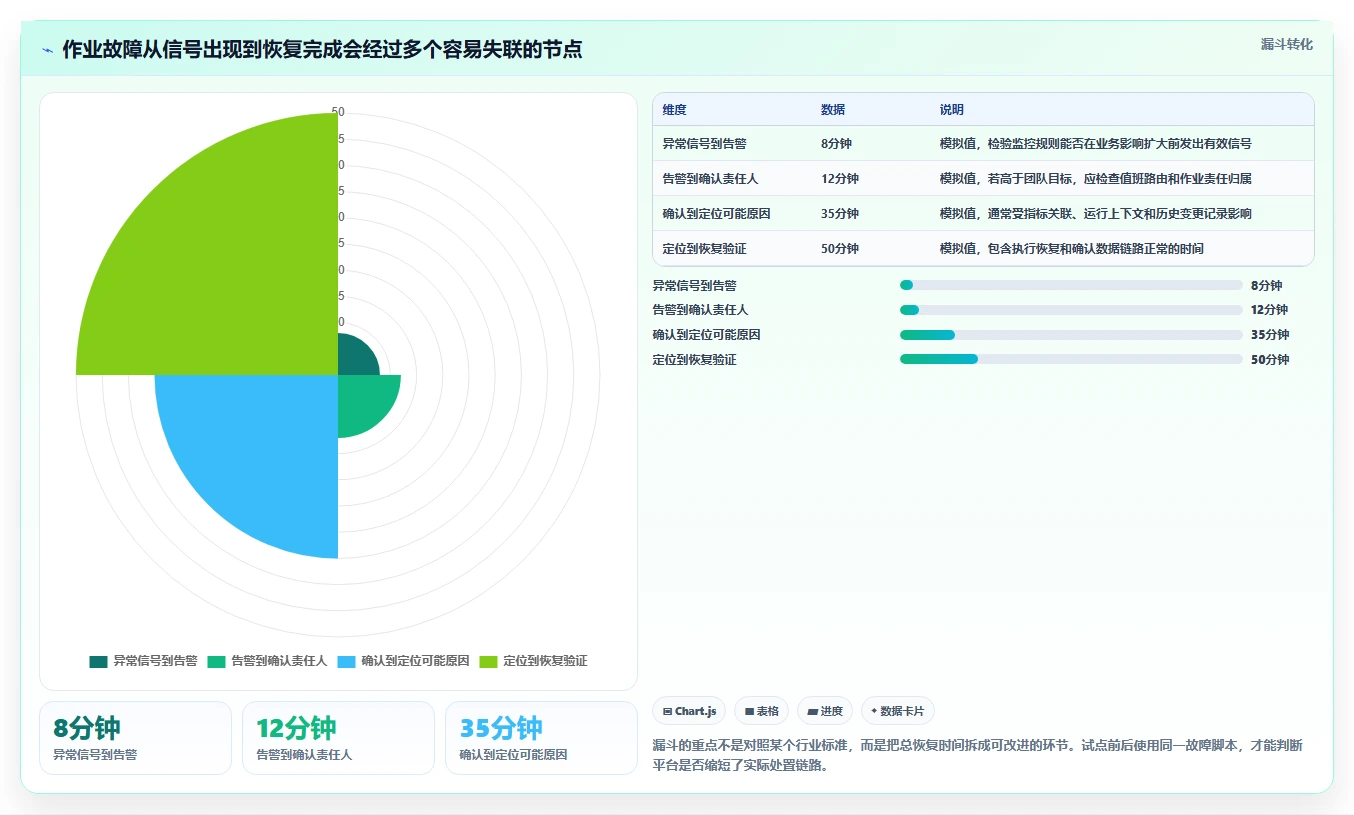The width and height of the screenshot is (1354, 815).
Task: Click the page title about 作业故障
Action: (322, 49)
